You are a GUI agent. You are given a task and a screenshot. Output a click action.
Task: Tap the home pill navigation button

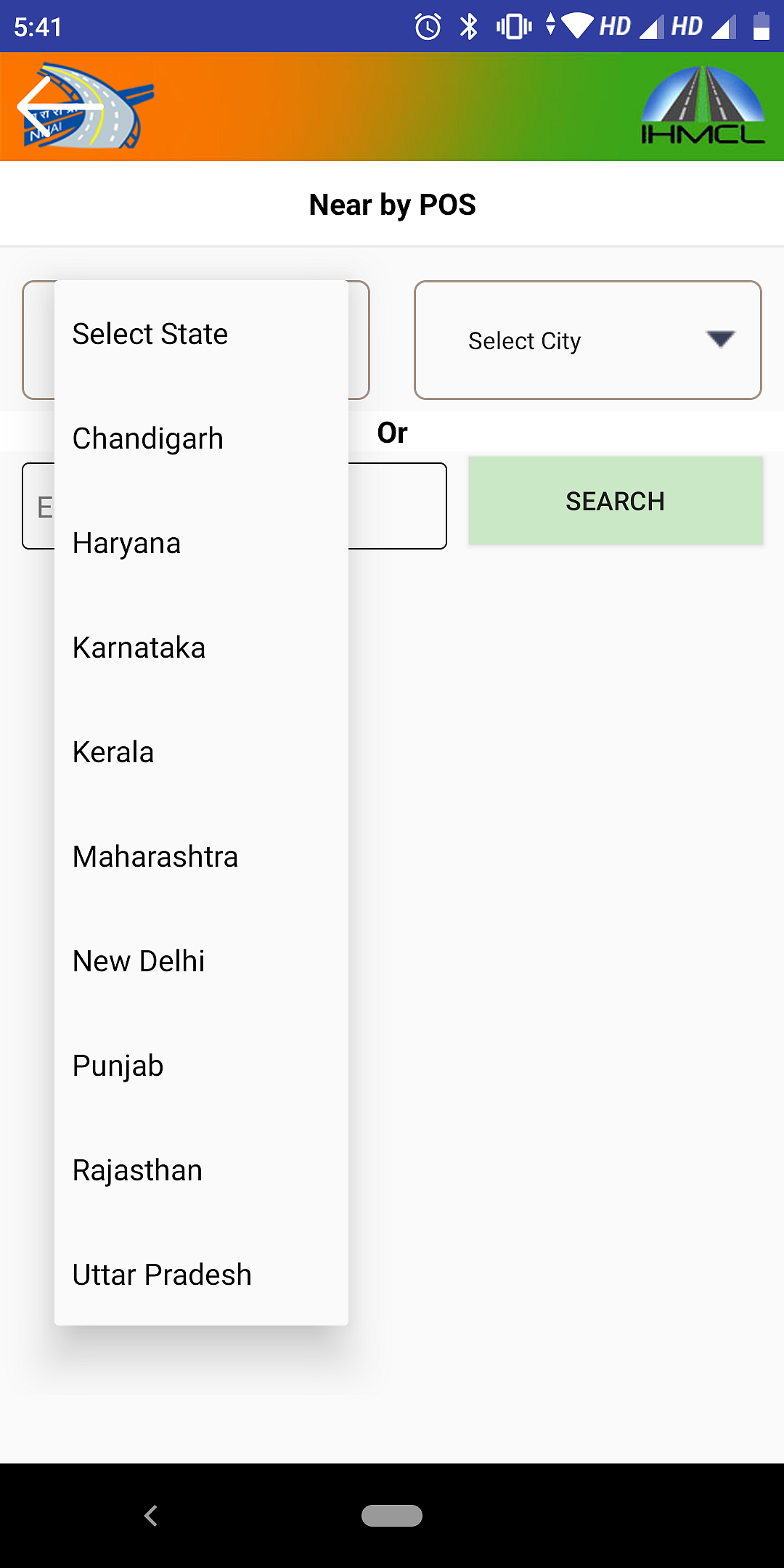(x=392, y=1516)
